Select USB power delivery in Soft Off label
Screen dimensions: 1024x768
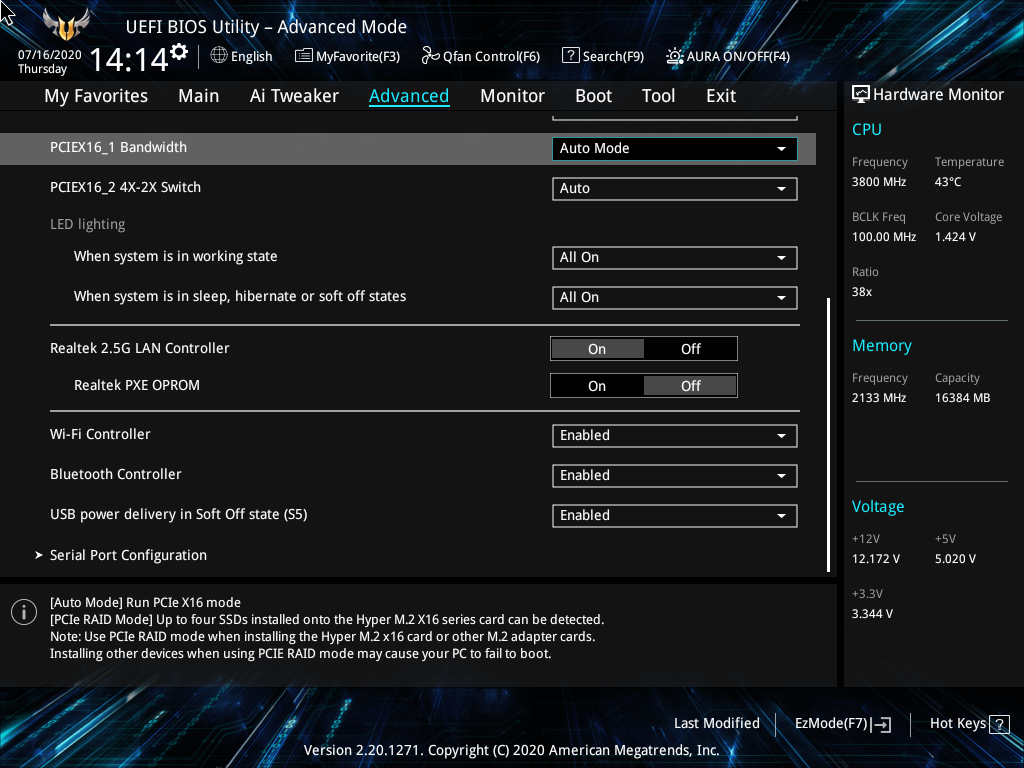point(178,515)
